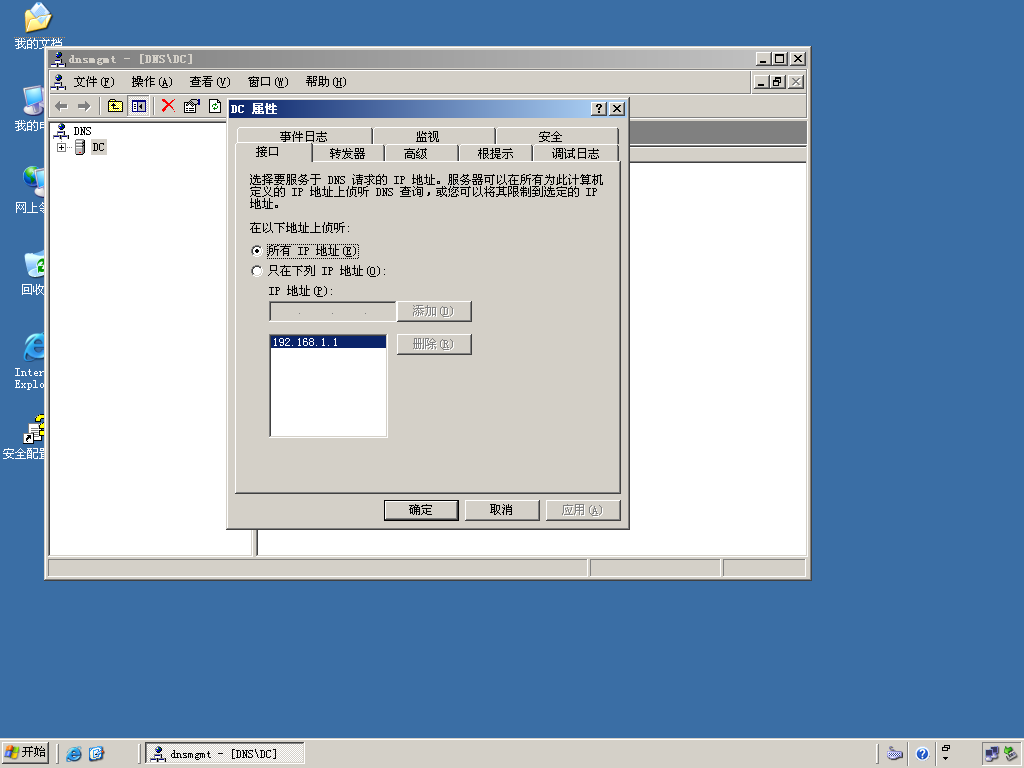Click the DC server icon in tree

point(80,148)
